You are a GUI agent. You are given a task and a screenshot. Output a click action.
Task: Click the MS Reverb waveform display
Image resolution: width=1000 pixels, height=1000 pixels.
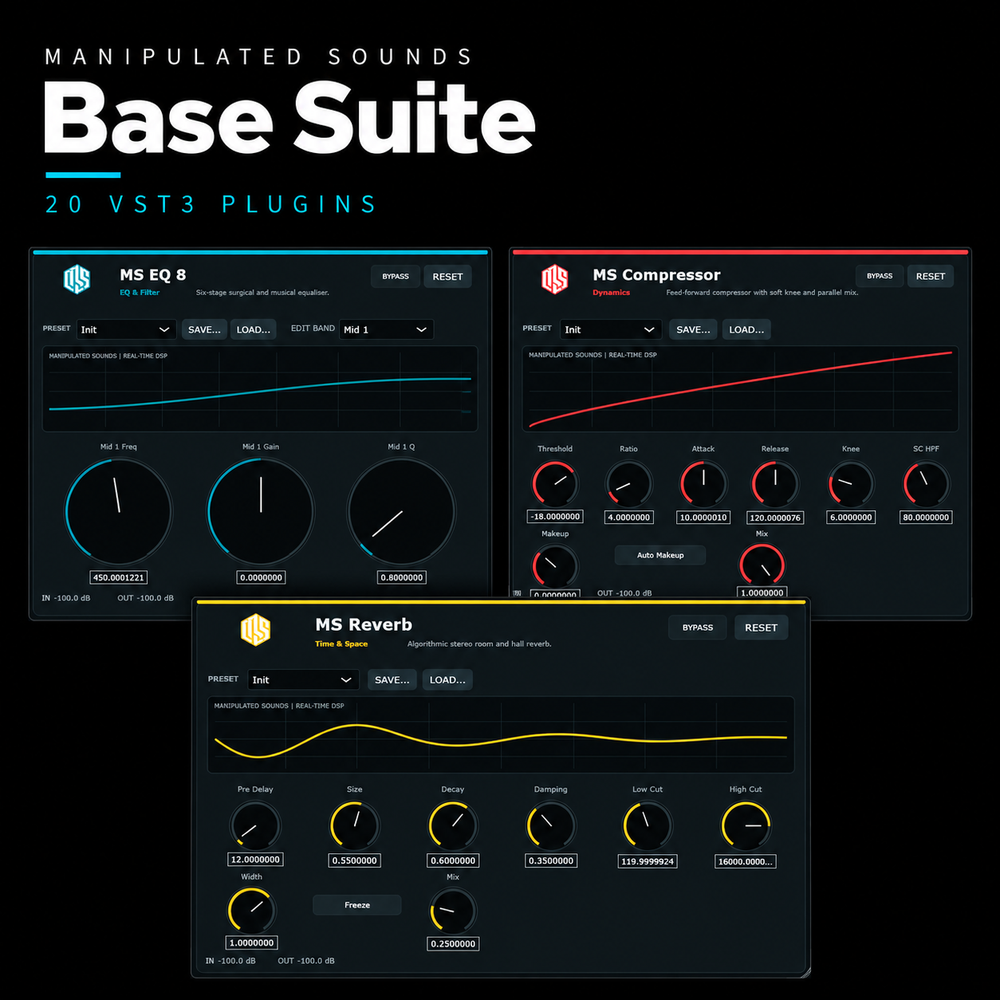click(501, 735)
